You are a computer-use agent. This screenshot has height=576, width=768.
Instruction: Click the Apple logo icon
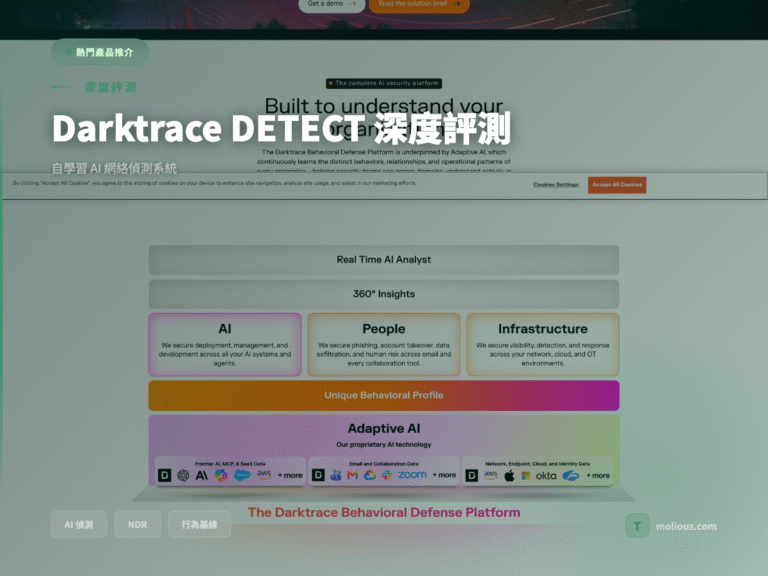[509, 475]
